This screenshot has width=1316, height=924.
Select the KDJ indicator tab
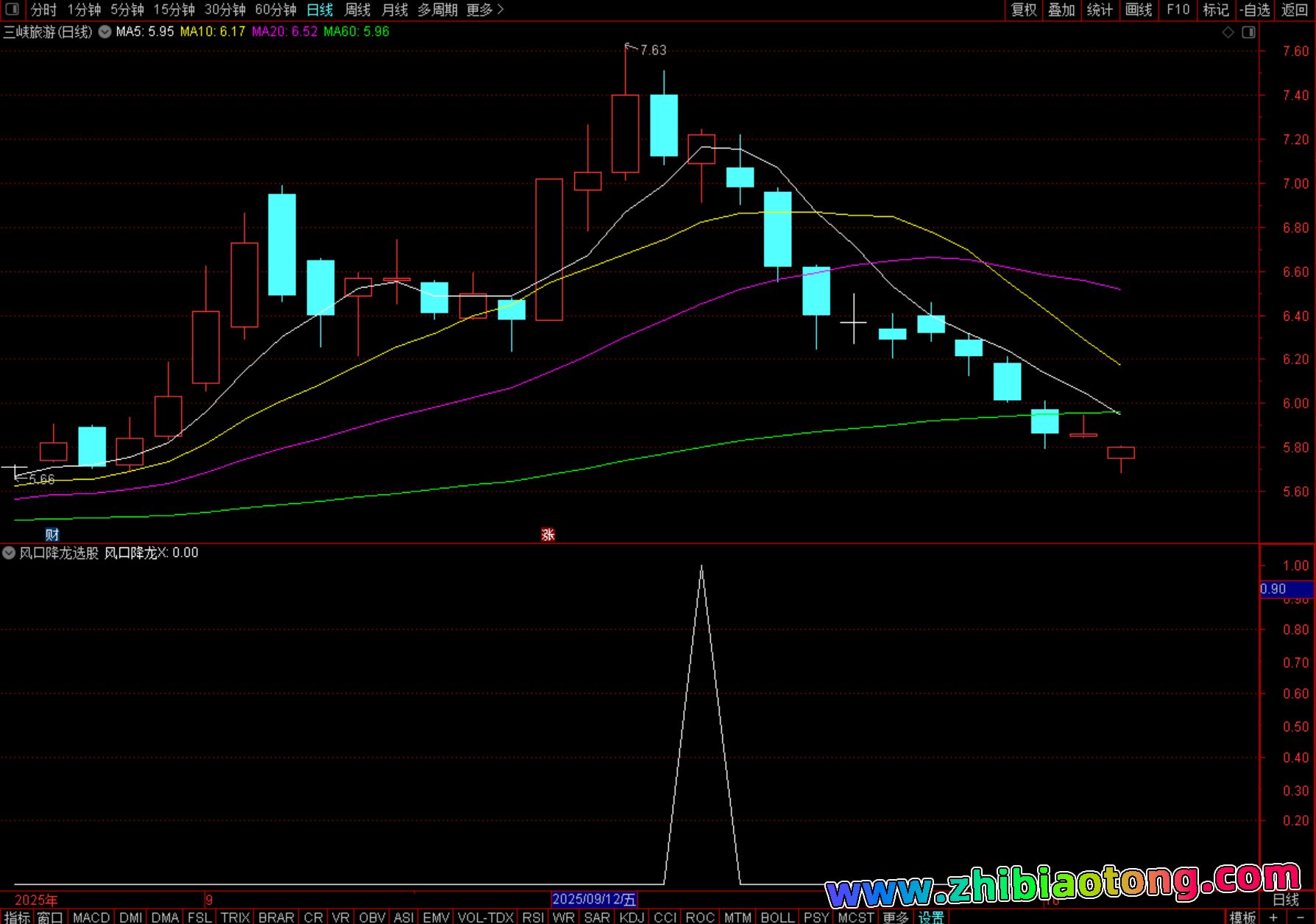[632, 917]
